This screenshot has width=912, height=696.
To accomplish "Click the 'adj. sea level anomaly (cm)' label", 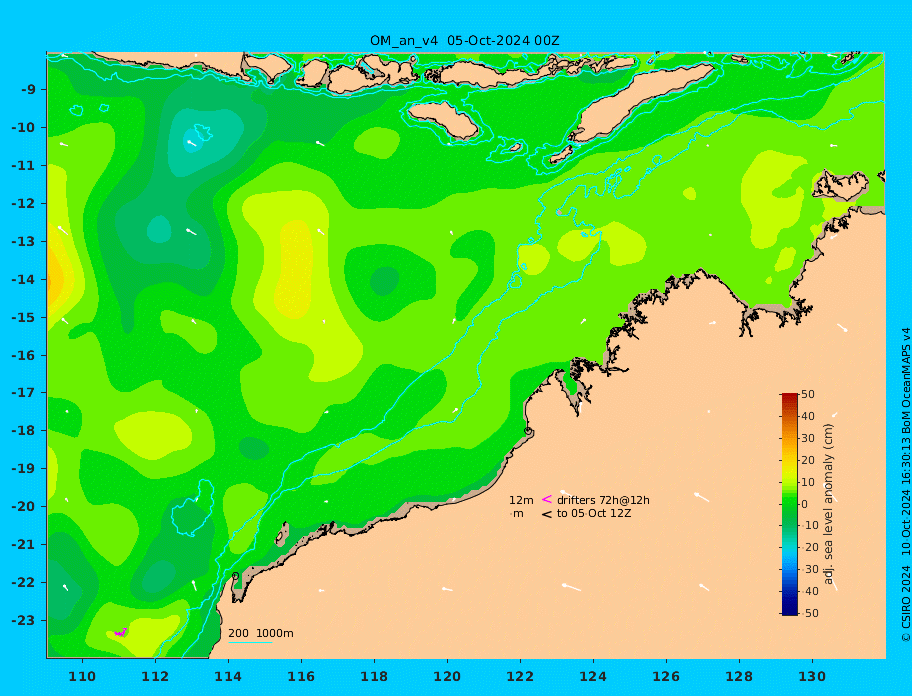I will coord(828,504).
